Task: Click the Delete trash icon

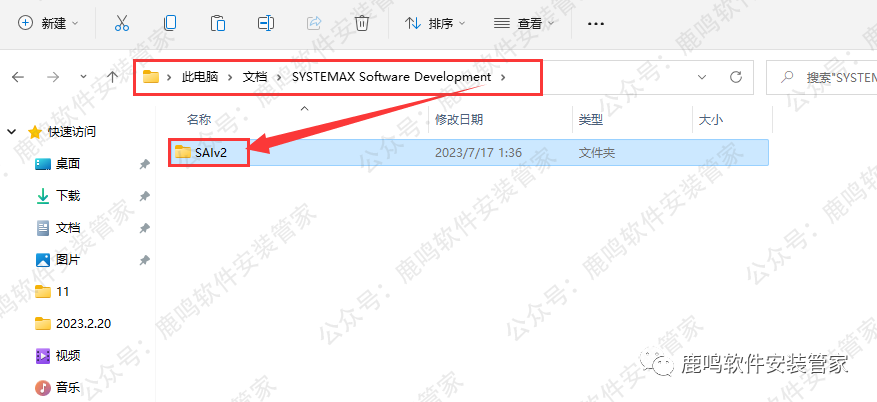Action: (x=362, y=23)
